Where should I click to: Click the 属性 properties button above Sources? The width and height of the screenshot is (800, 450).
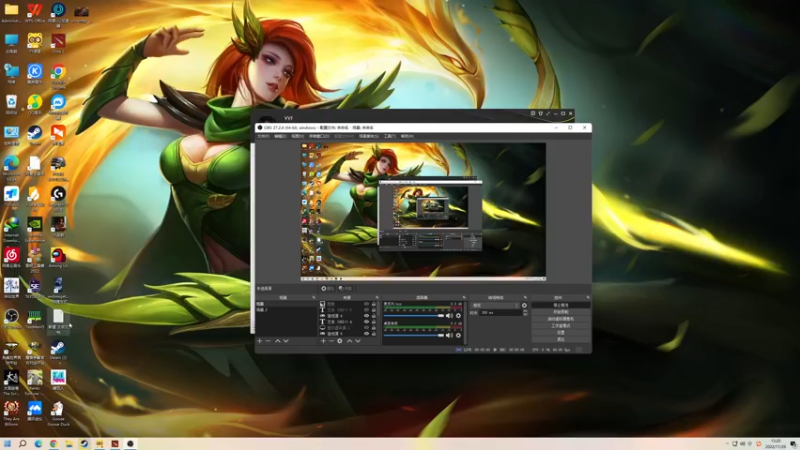tap(328, 288)
